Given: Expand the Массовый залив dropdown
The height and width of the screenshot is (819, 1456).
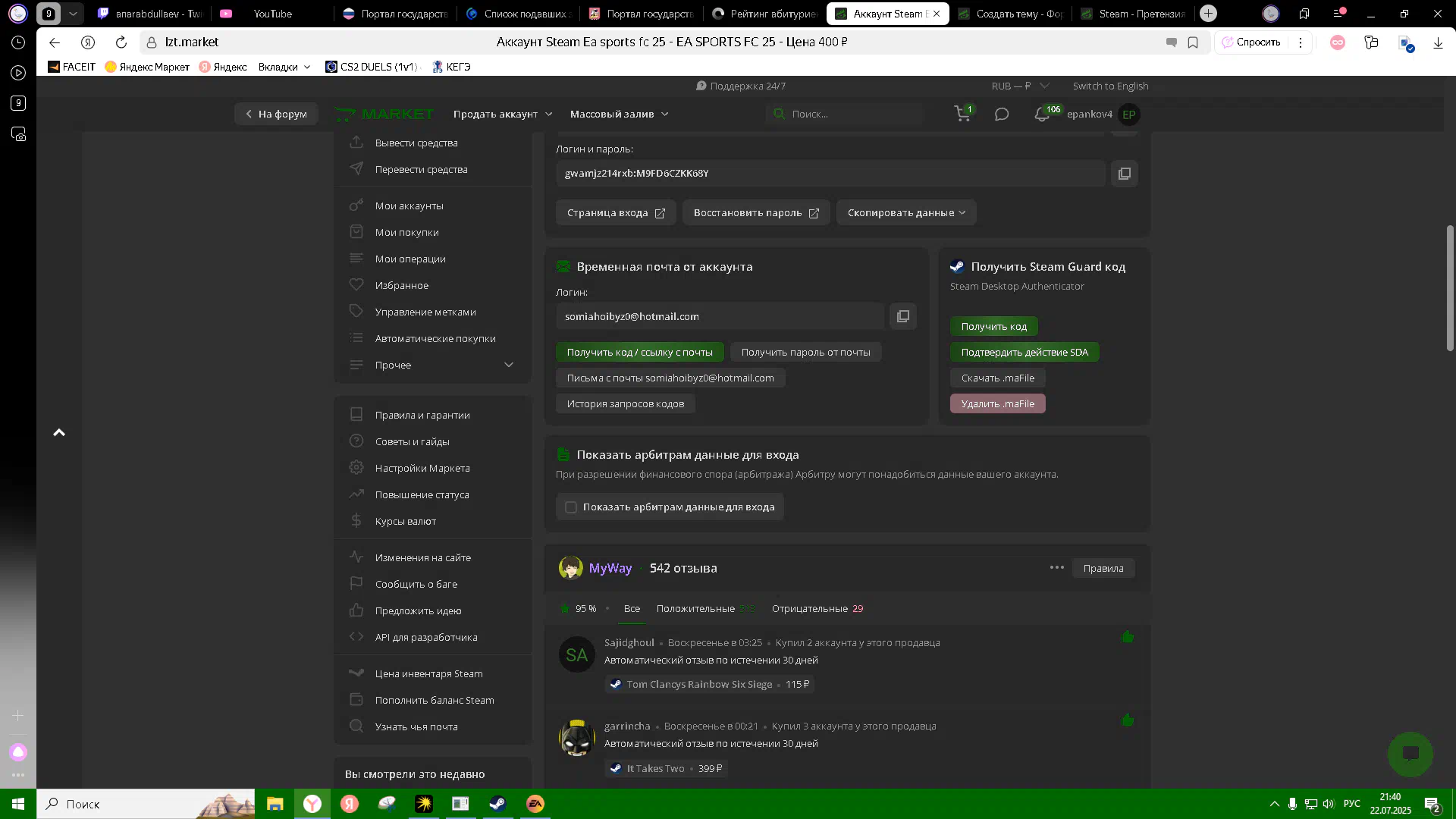Looking at the screenshot, I should (619, 114).
